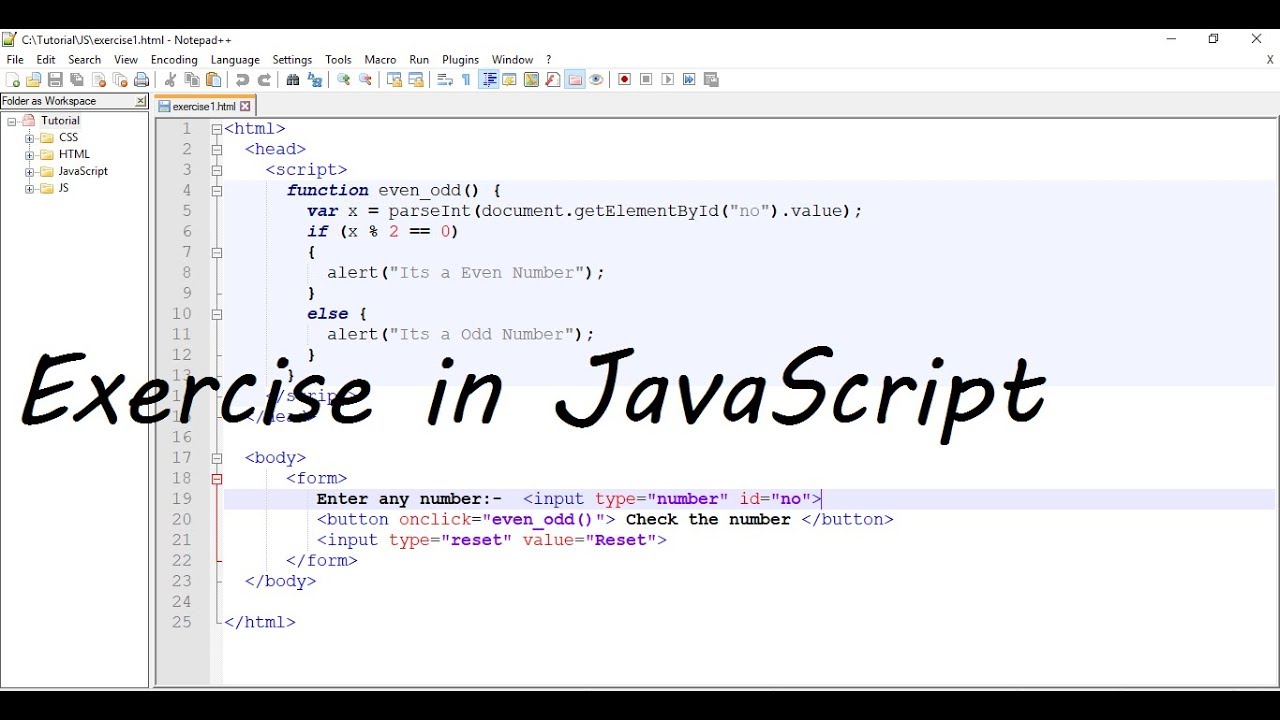Screen dimensions: 1280x720
Task: Open the ? help menu
Action: click(548, 60)
